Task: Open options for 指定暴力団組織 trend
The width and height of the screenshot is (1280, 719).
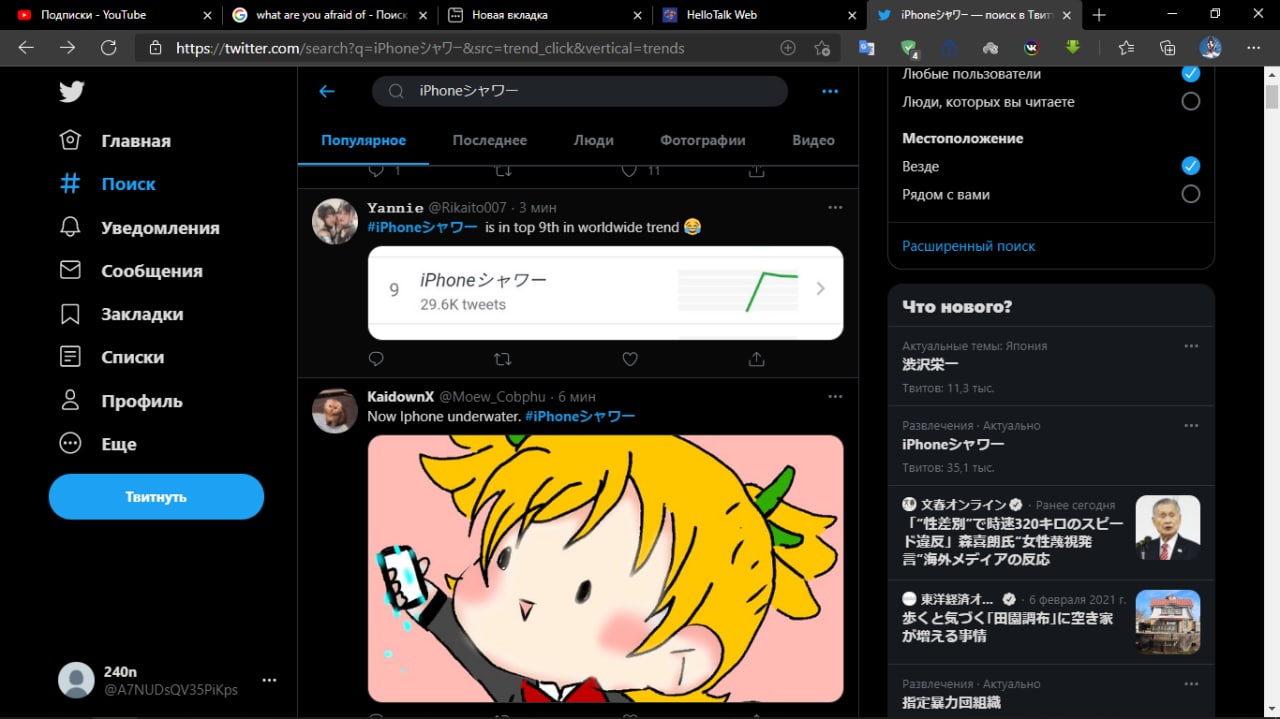Action: pos(1191,684)
